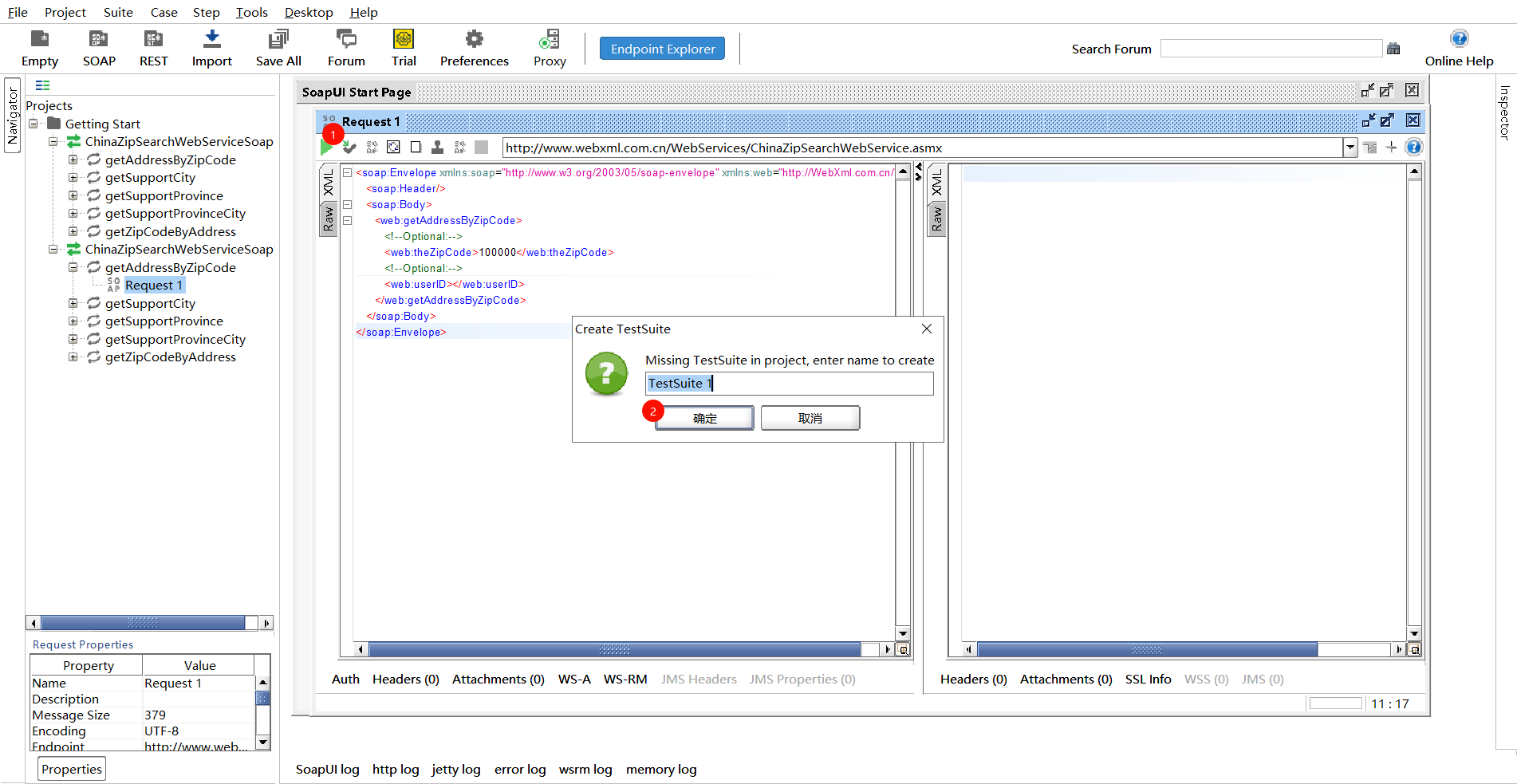This screenshot has width=1517, height=784.
Task: Click the list view icon above Projects
Action: point(42,85)
